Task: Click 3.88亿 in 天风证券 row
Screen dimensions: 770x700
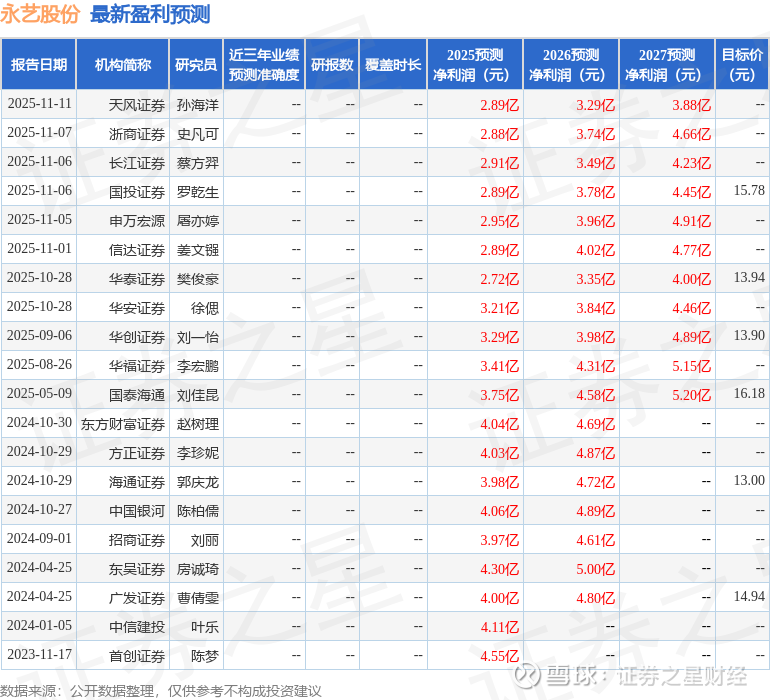Action: coord(691,105)
